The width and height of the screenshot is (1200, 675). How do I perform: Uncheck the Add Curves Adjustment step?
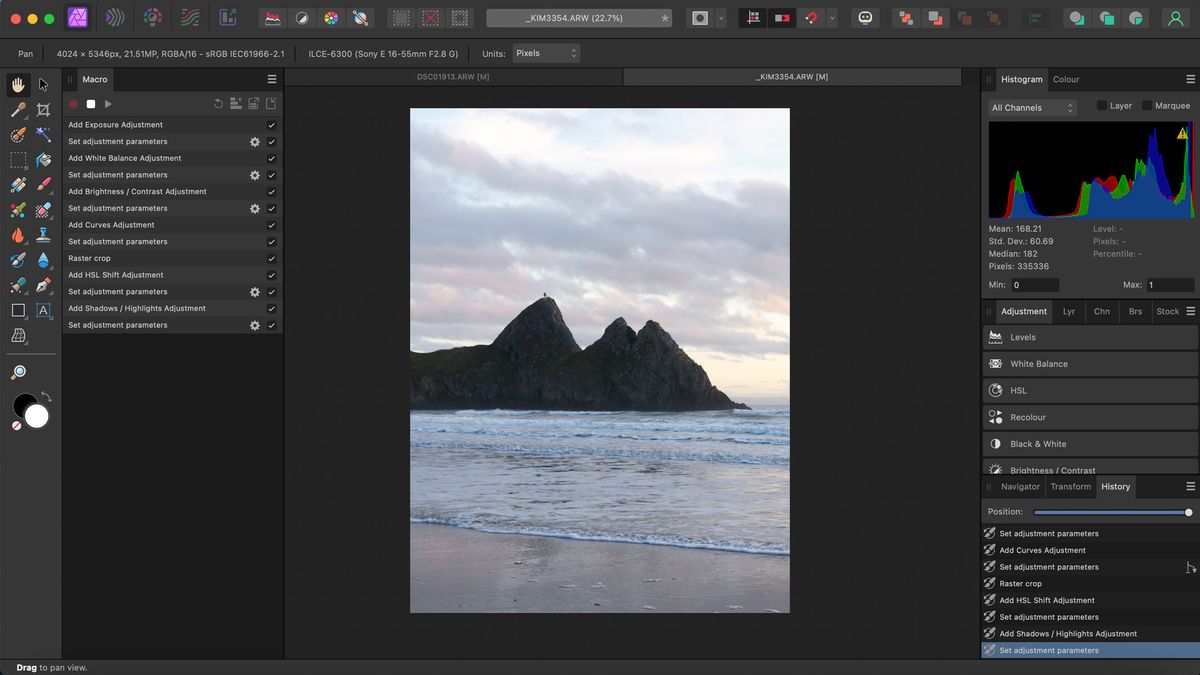270,224
